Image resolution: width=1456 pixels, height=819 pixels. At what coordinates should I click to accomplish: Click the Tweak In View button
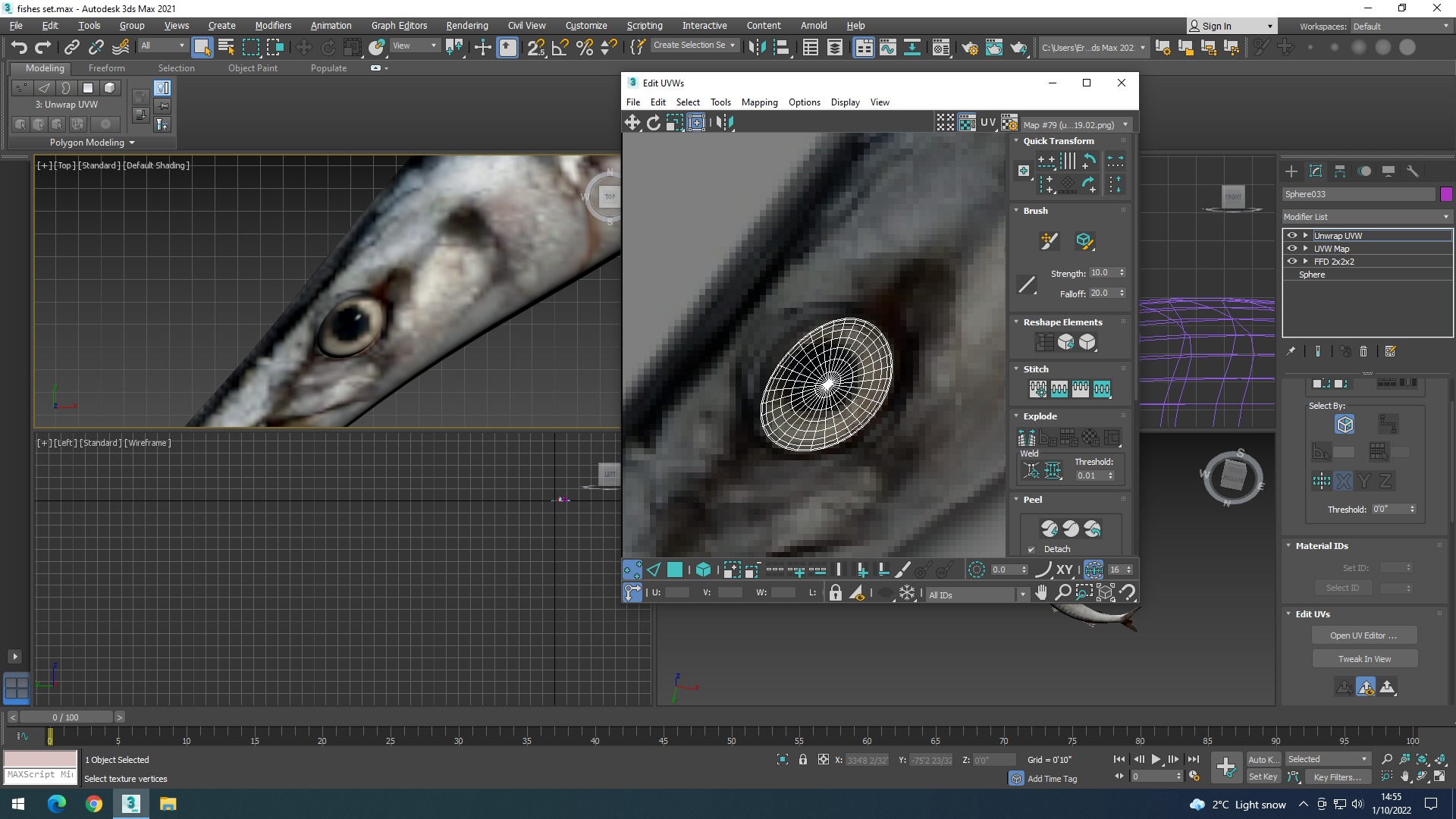click(x=1363, y=659)
